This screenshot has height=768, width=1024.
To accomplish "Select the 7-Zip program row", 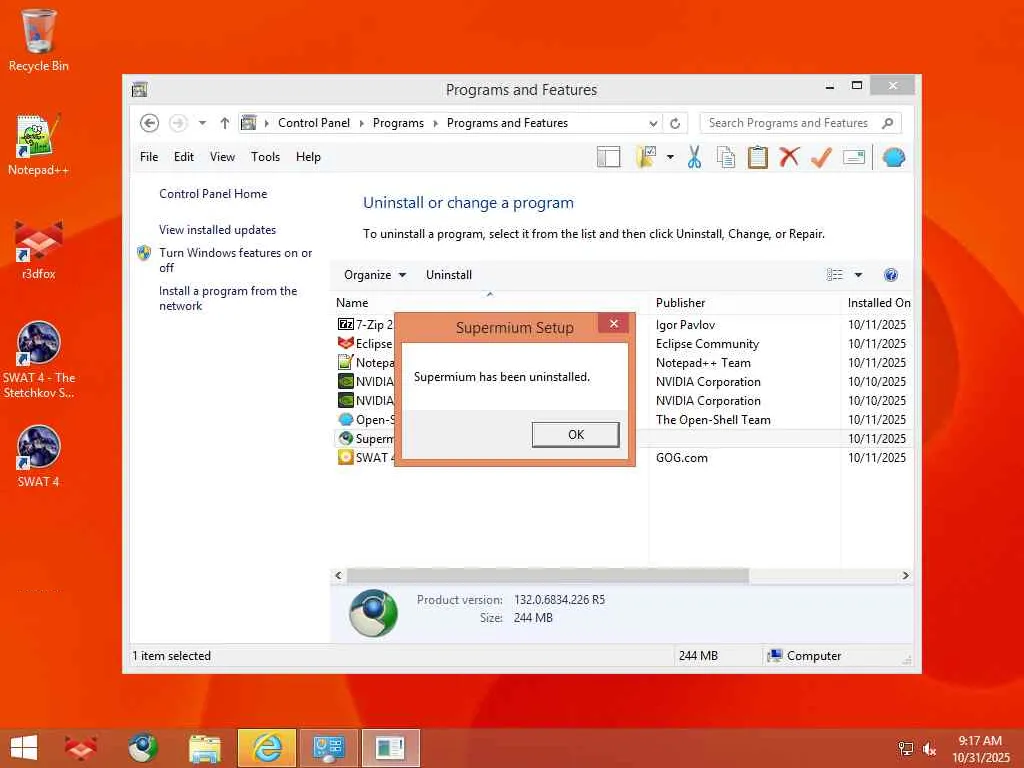I will pyautogui.click(x=364, y=325).
